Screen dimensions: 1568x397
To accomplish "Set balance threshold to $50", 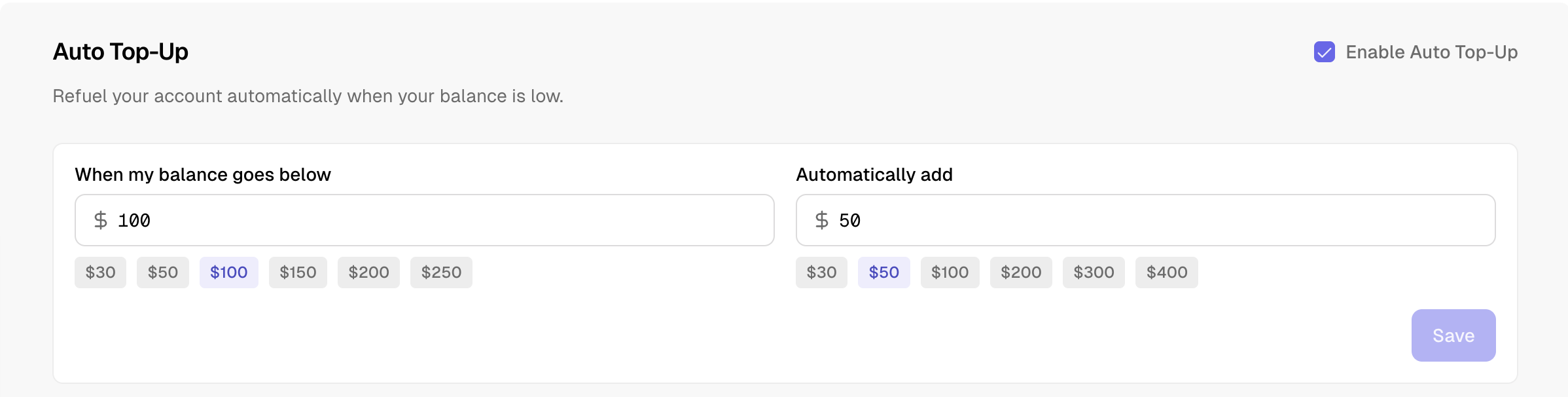I will [x=162, y=273].
